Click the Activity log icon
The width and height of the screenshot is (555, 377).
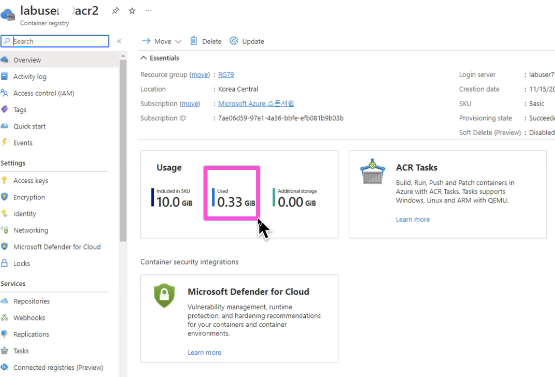[5, 76]
